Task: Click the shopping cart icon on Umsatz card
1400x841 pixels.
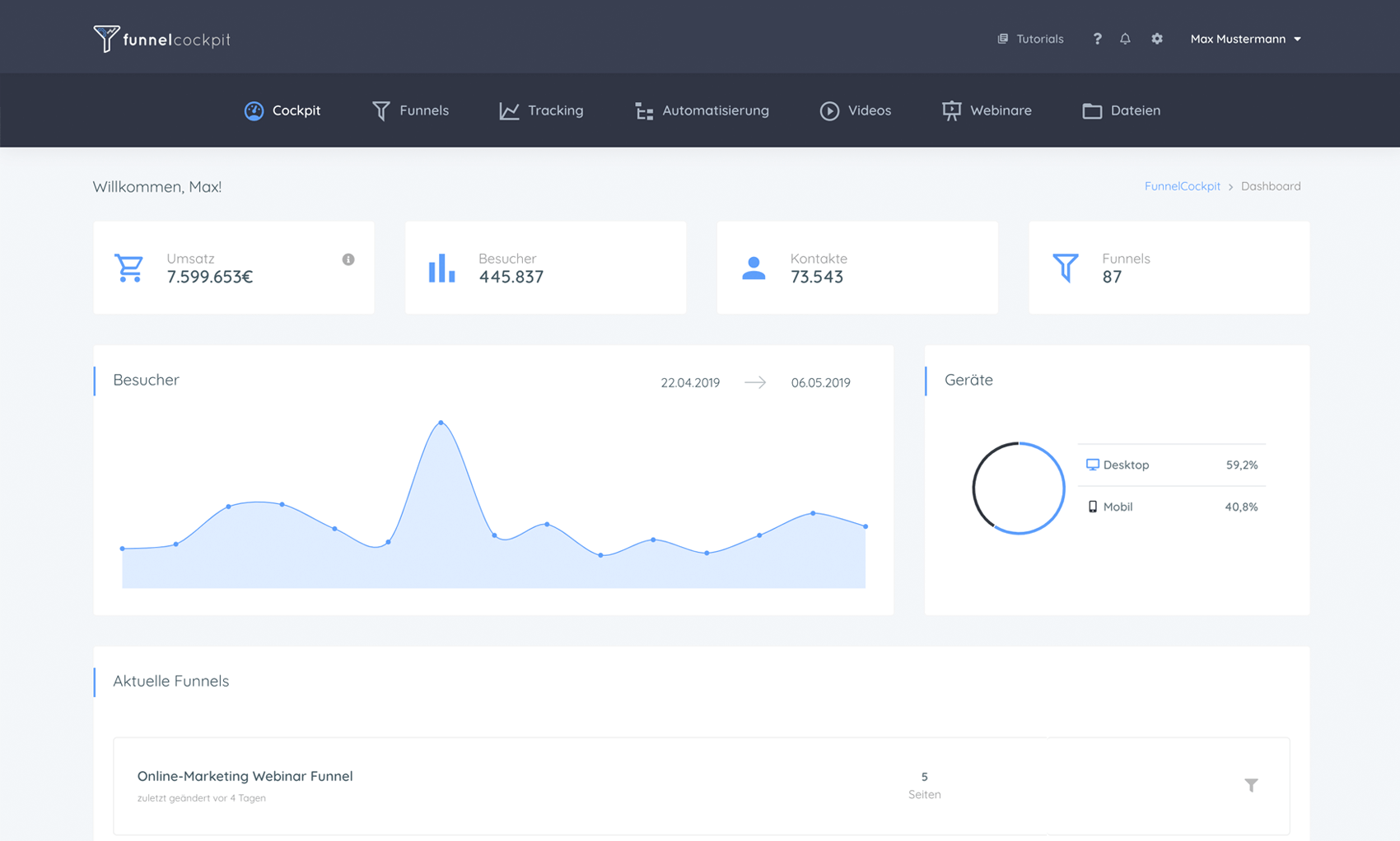Action: [x=128, y=268]
